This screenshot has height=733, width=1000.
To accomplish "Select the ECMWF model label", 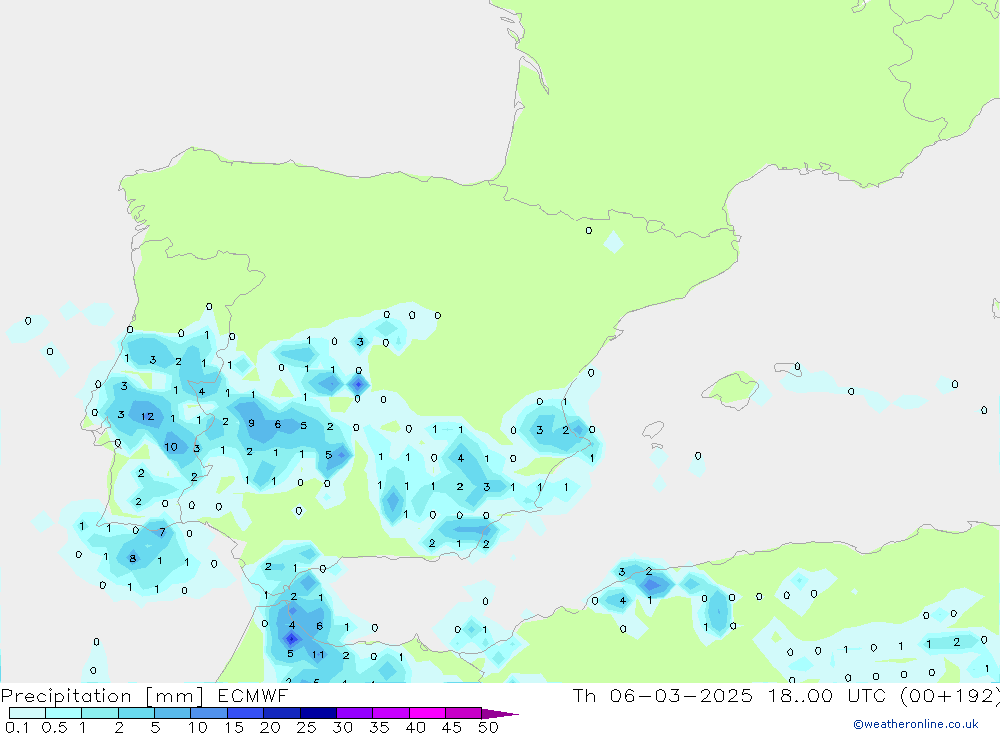I will click(x=253, y=695).
